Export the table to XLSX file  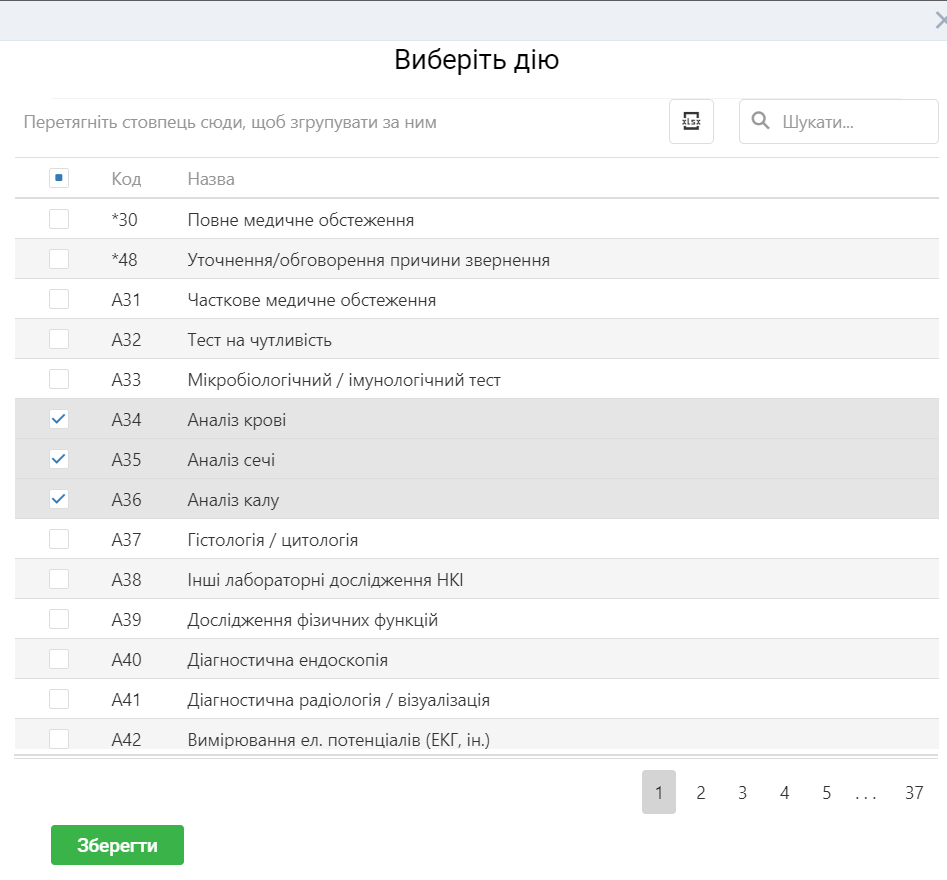[x=691, y=121]
